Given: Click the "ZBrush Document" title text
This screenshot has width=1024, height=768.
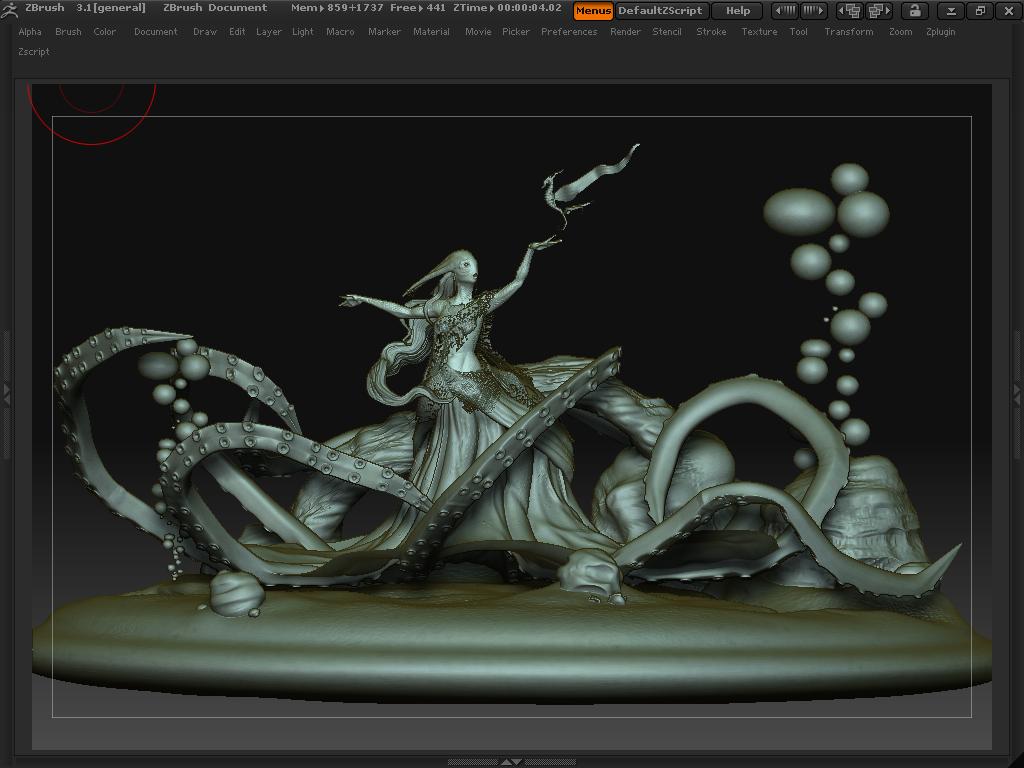Looking at the screenshot, I should [x=215, y=8].
